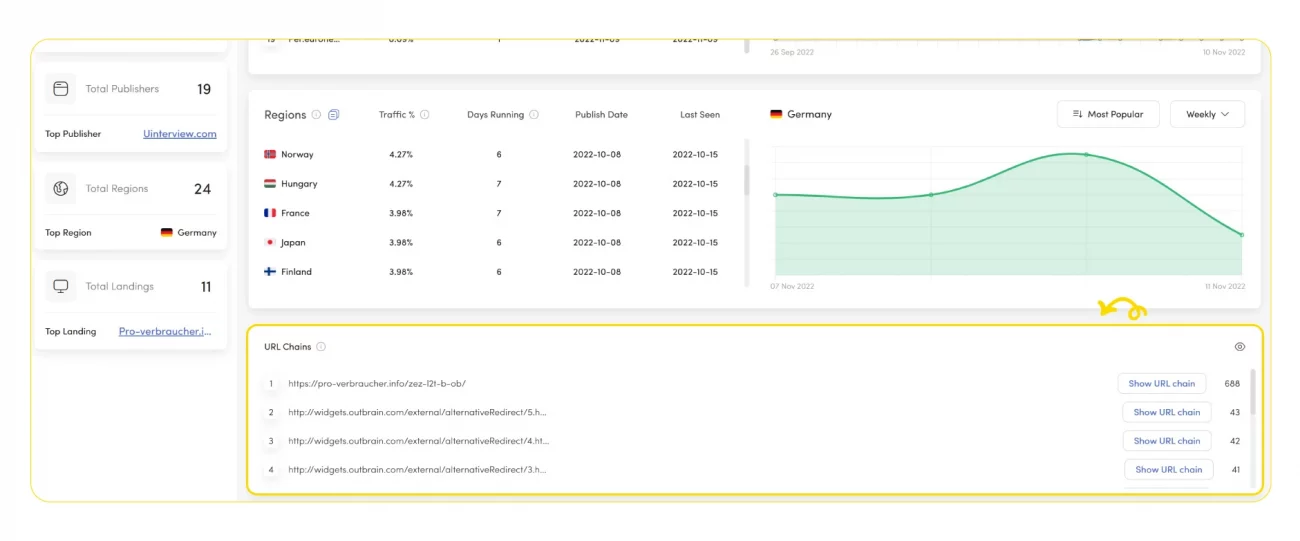This screenshot has height=541, width=1300.
Task: Click info icon next to Days Running
Action: 534,115
